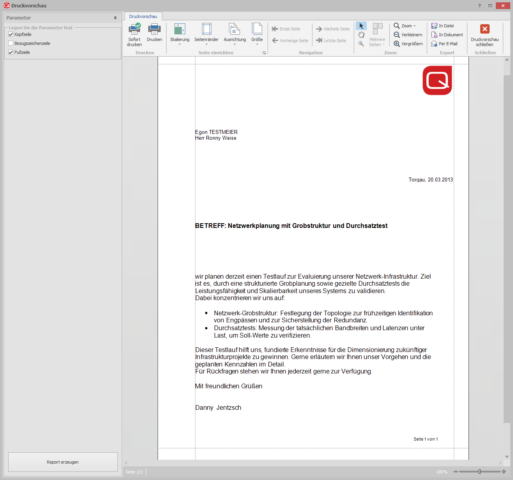Uncheck the Kopfzeile checkbox
Image resolution: width=513 pixels, height=480 pixels.
click(11, 34)
